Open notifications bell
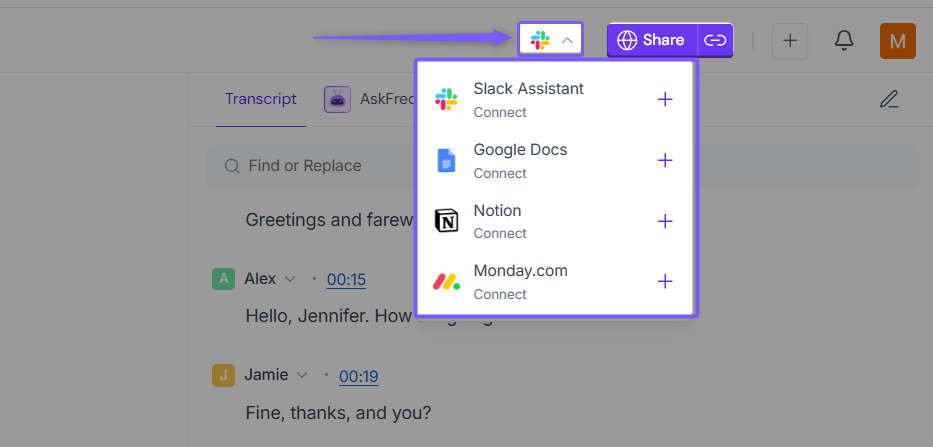933x447 pixels. (x=844, y=40)
